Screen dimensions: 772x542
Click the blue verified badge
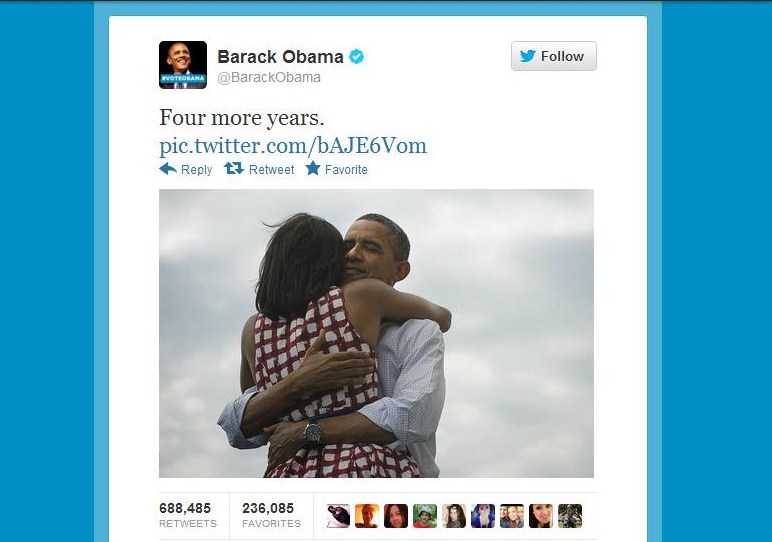pyautogui.click(x=356, y=57)
